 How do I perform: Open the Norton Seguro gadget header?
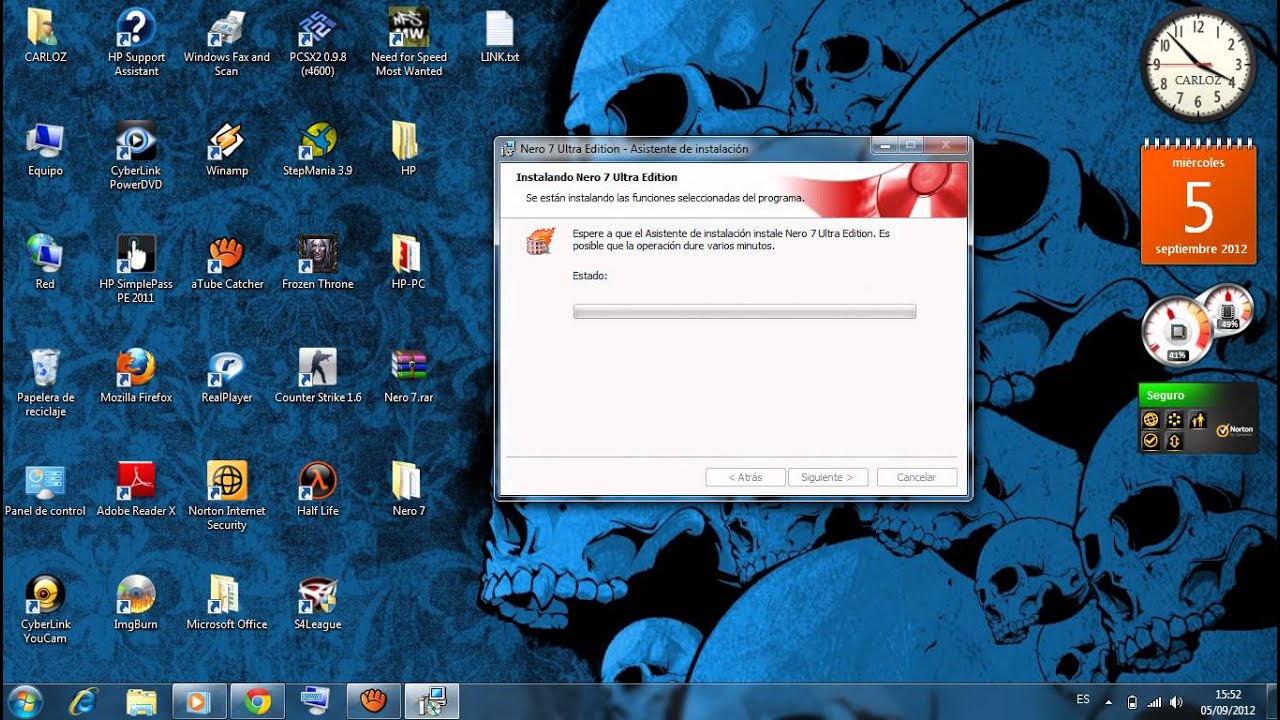(x=1198, y=395)
